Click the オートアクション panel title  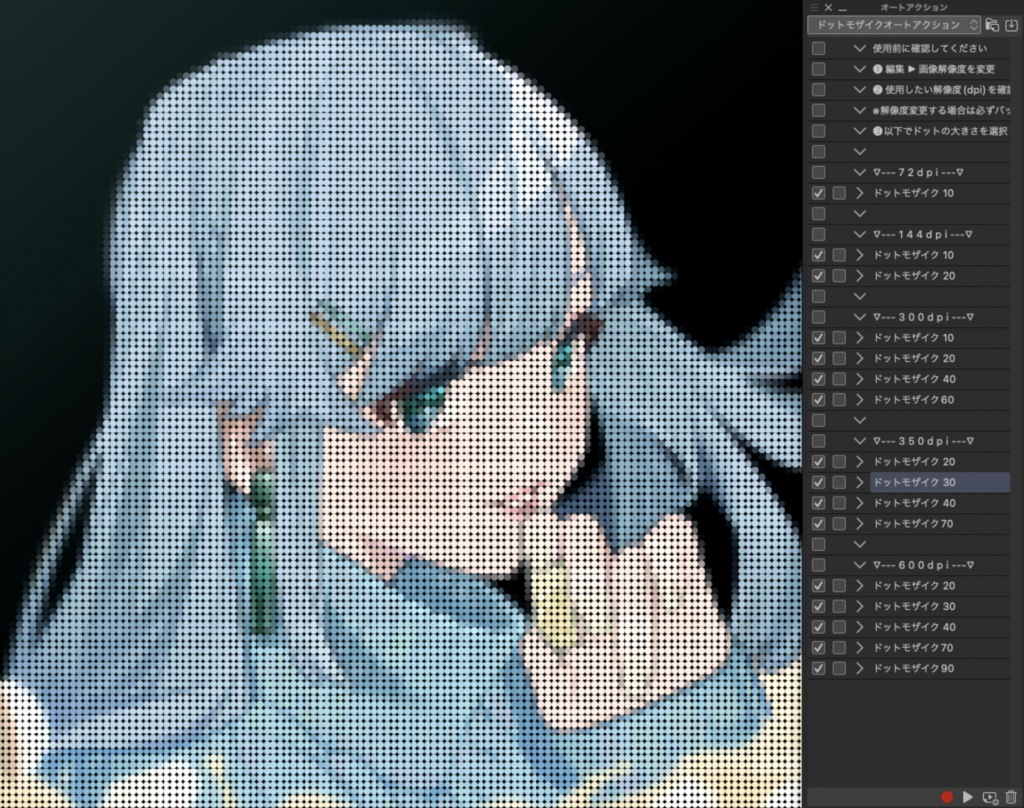[914, 7]
